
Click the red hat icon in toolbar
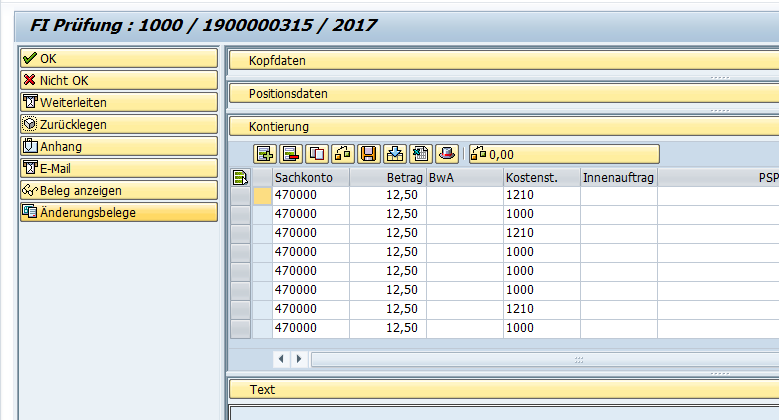(x=447, y=154)
